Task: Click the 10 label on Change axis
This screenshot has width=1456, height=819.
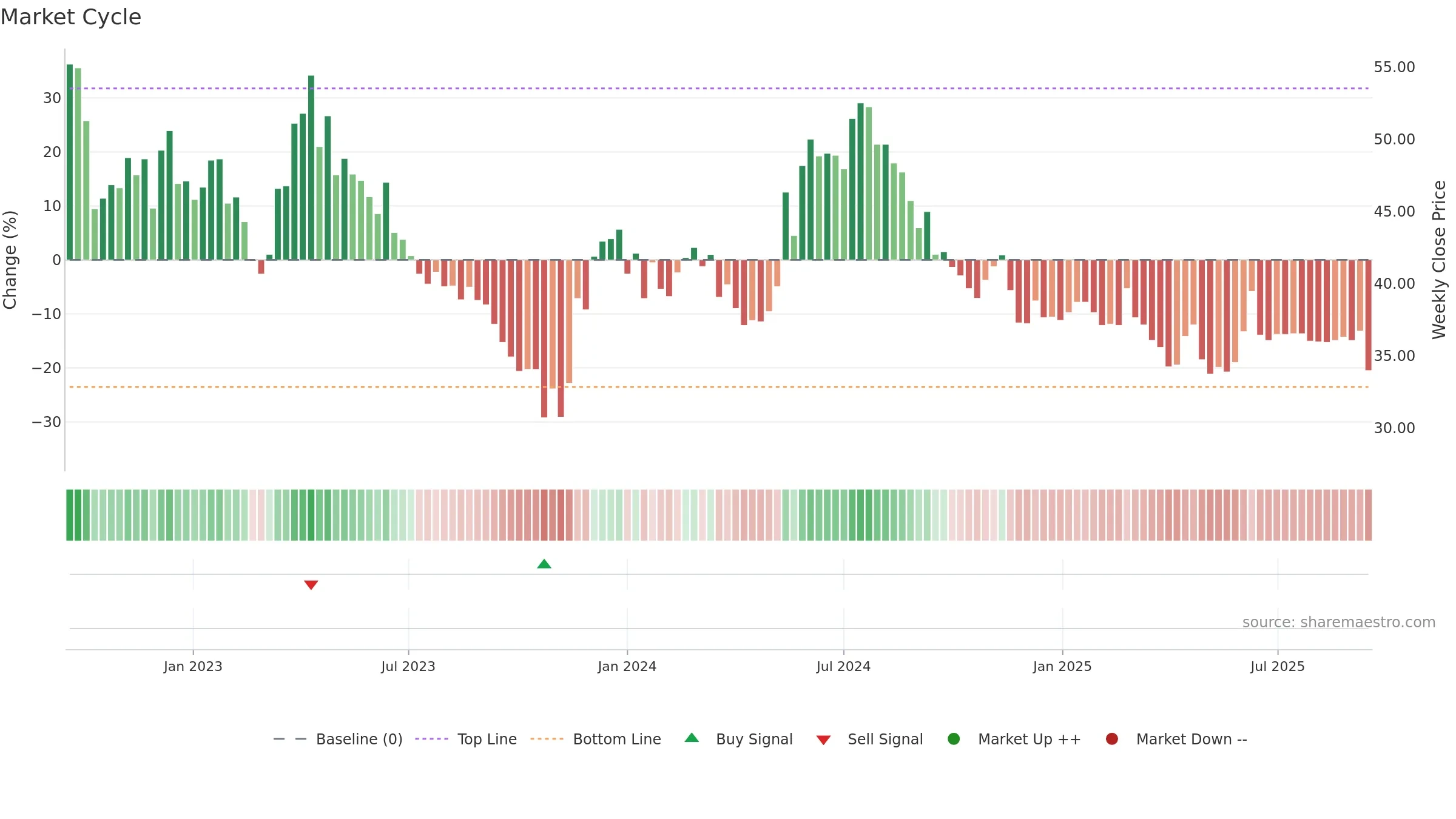Action: (52, 206)
